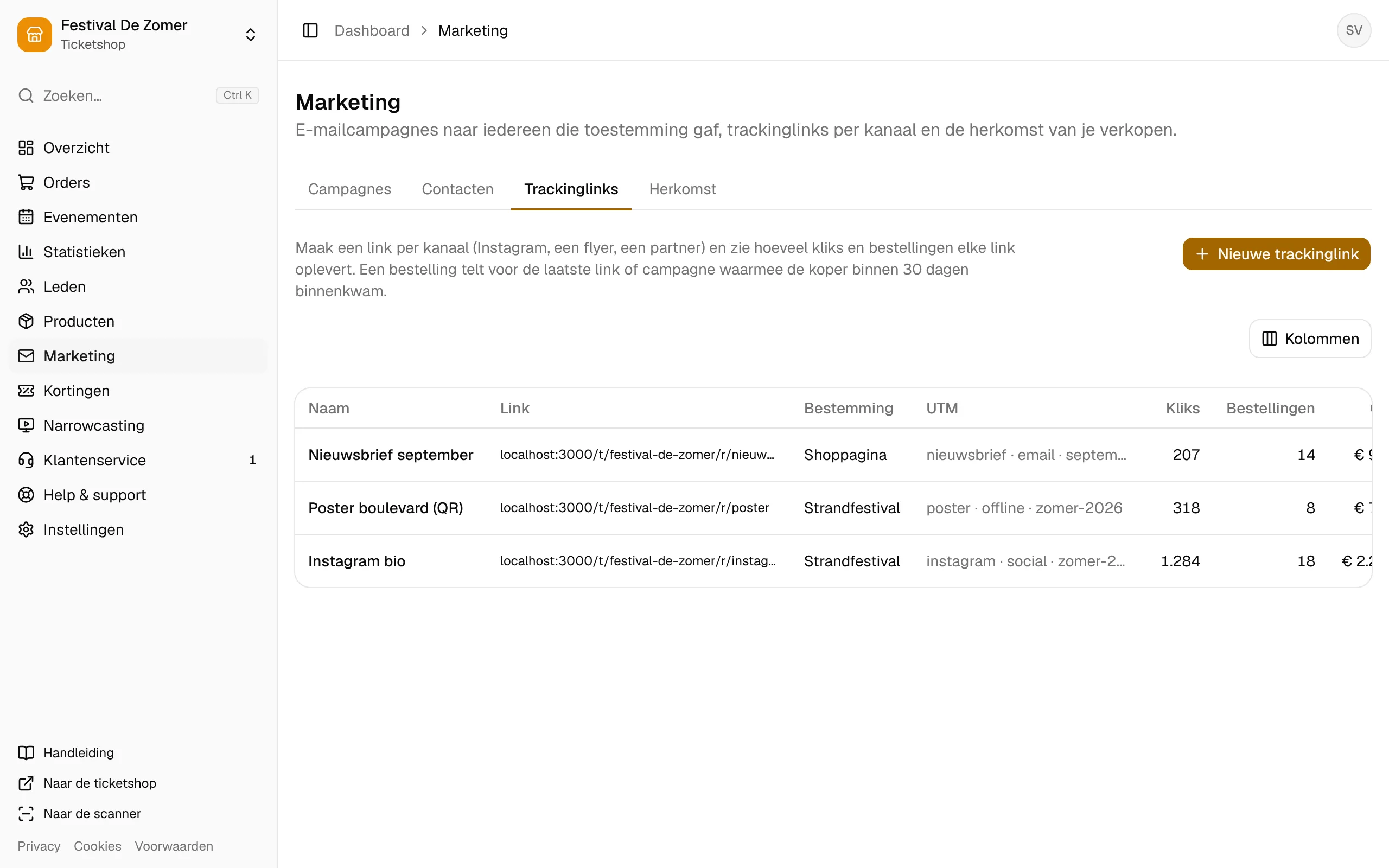Open the Kolommen column chooser

(1310, 339)
